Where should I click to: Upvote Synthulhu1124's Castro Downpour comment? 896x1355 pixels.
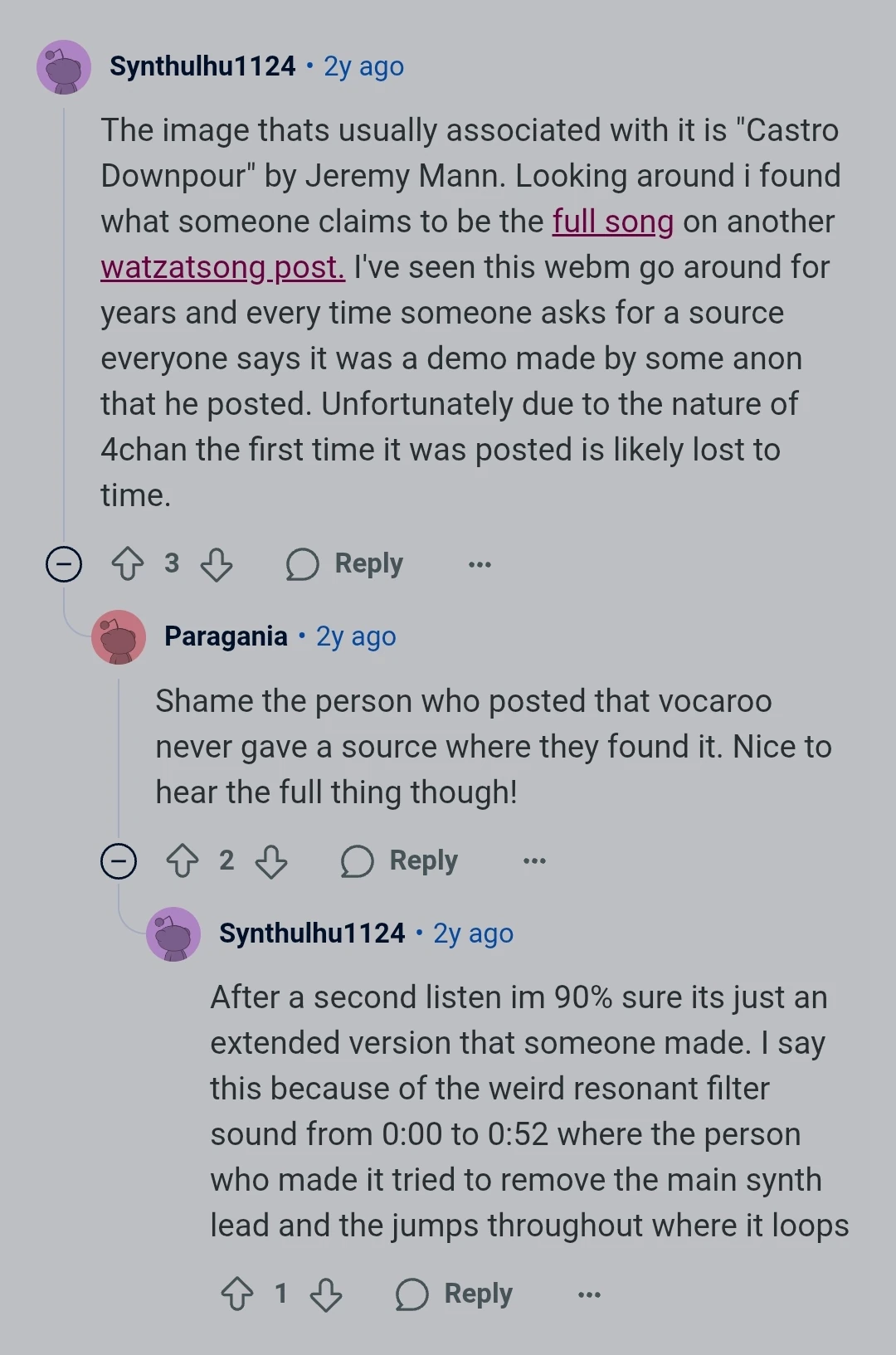128,564
